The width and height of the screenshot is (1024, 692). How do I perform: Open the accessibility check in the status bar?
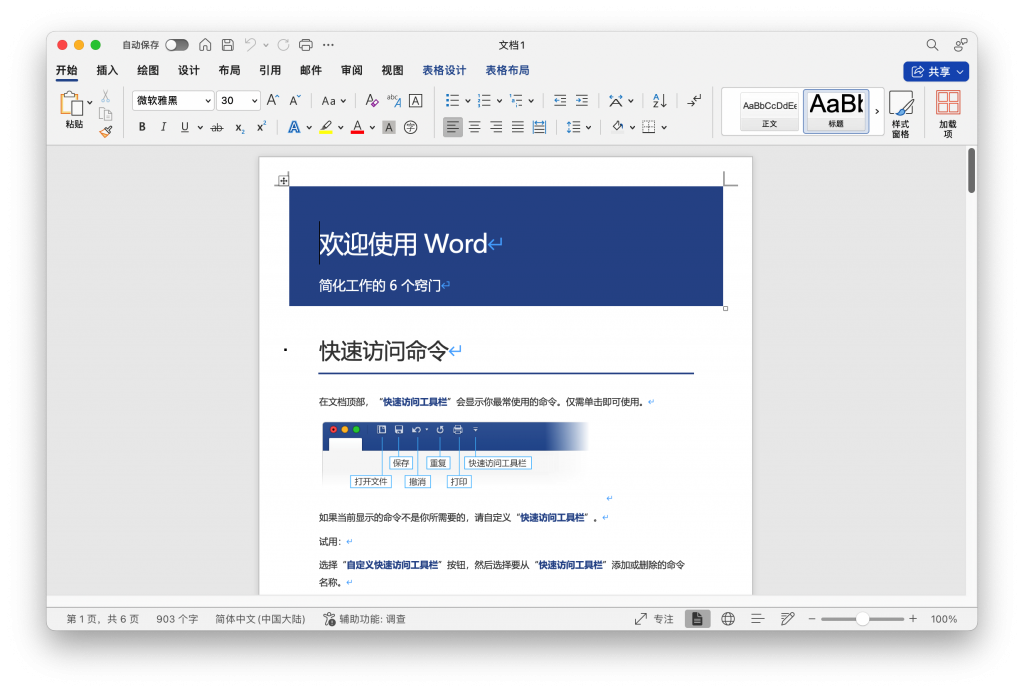pos(364,619)
